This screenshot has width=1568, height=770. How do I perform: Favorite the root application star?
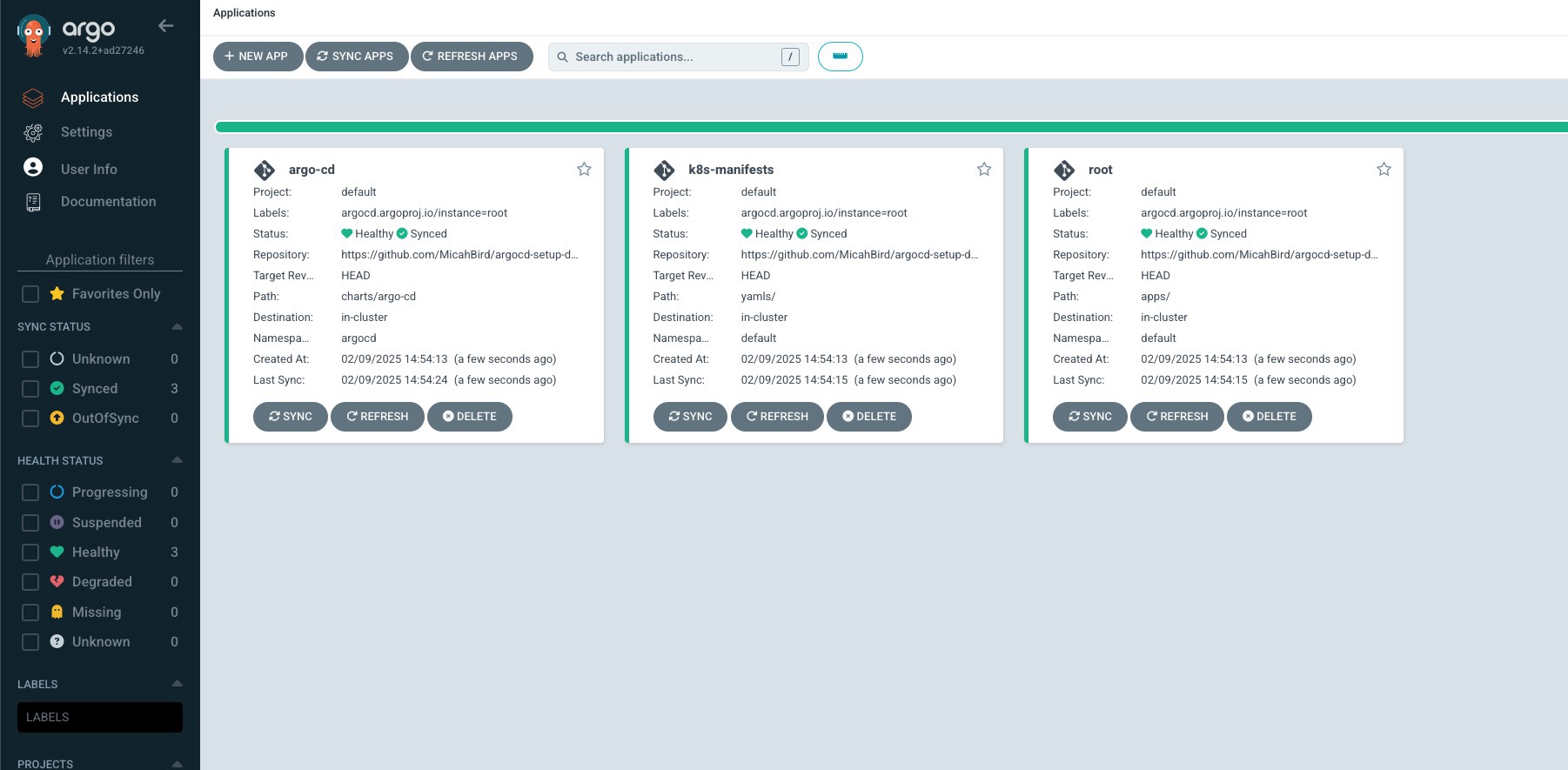click(1384, 169)
